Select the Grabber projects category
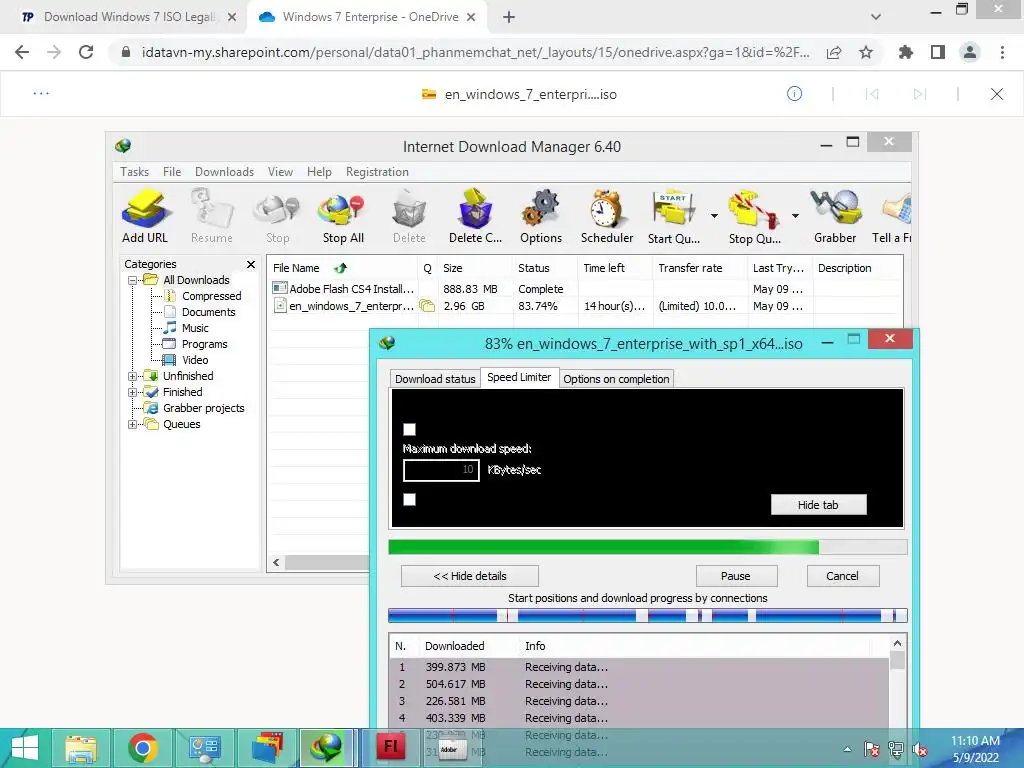 tap(203, 408)
